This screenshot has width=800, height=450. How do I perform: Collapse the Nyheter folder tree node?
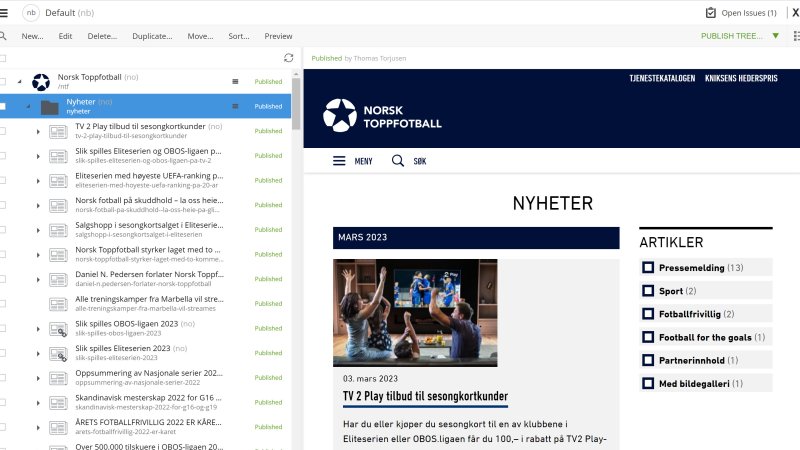point(28,106)
